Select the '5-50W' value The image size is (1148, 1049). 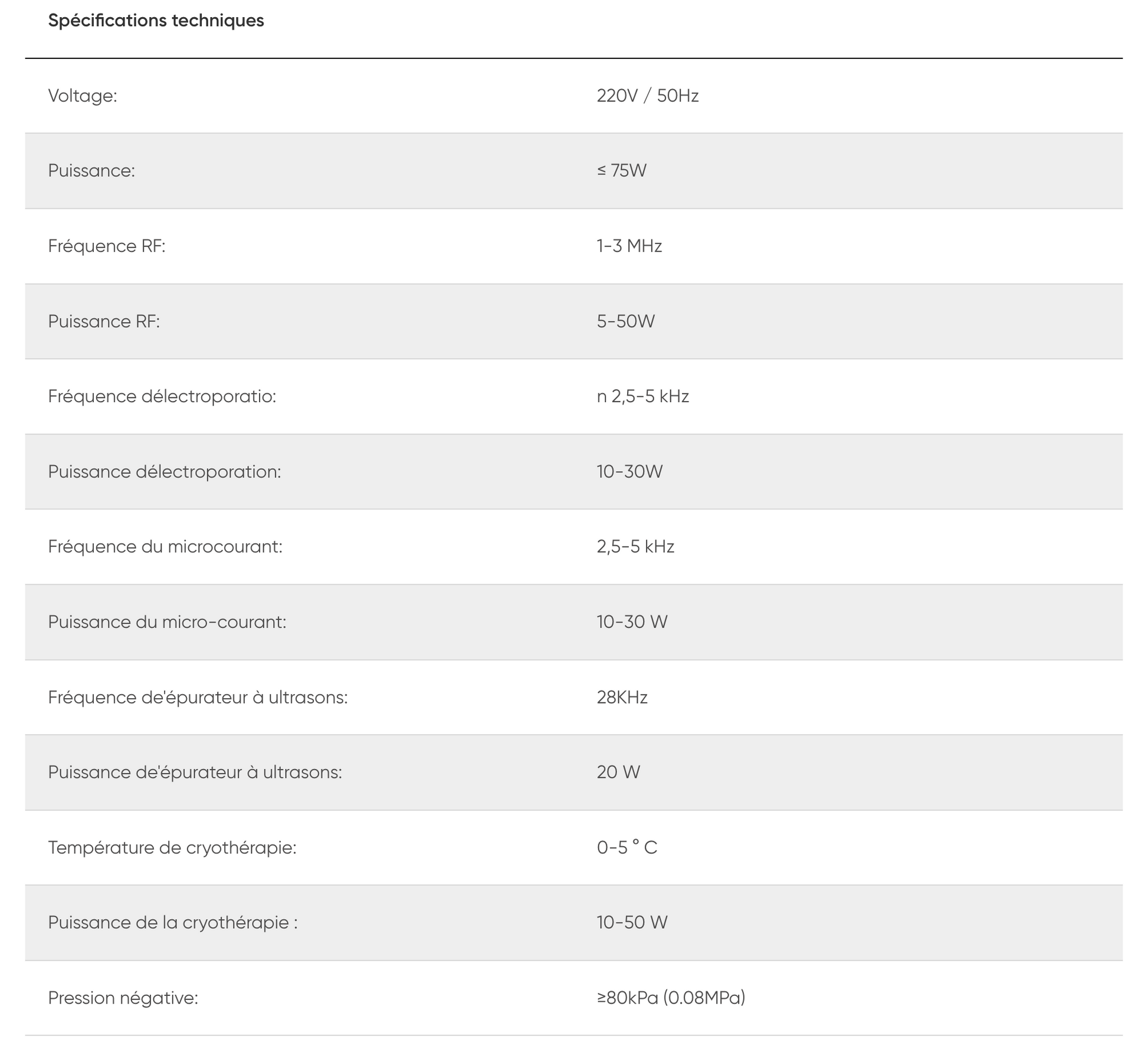(x=625, y=321)
